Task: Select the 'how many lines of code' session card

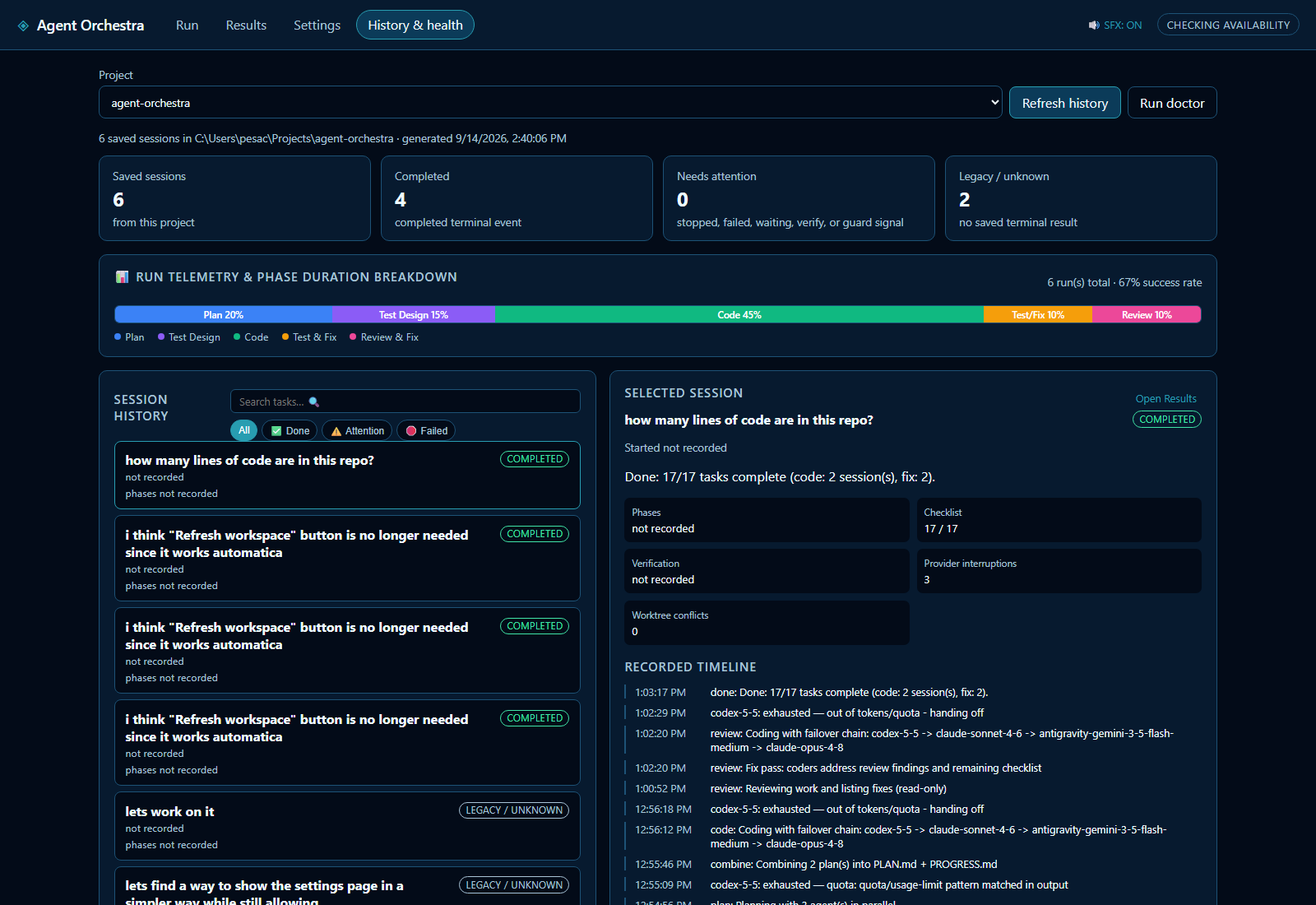Action: pos(347,476)
